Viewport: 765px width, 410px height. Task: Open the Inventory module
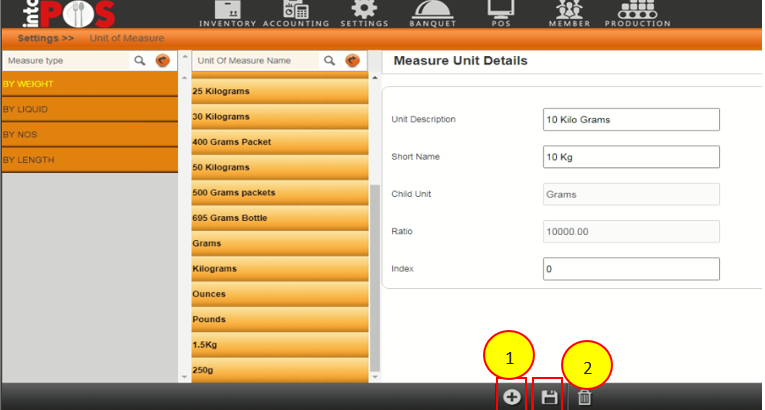click(228, 14)
